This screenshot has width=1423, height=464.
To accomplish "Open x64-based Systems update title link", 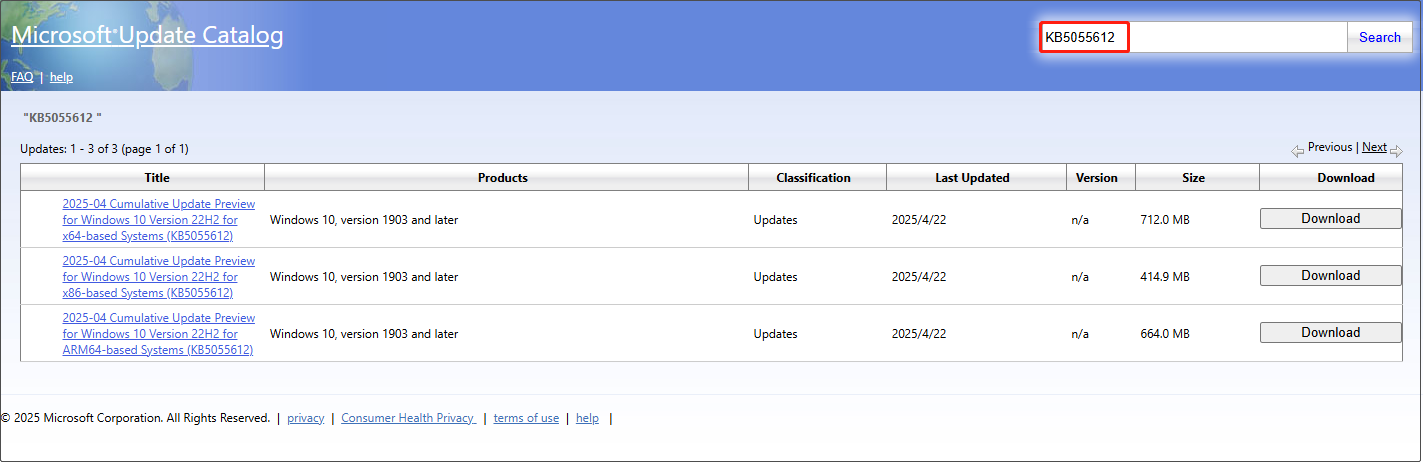I will tap(158, 220).
